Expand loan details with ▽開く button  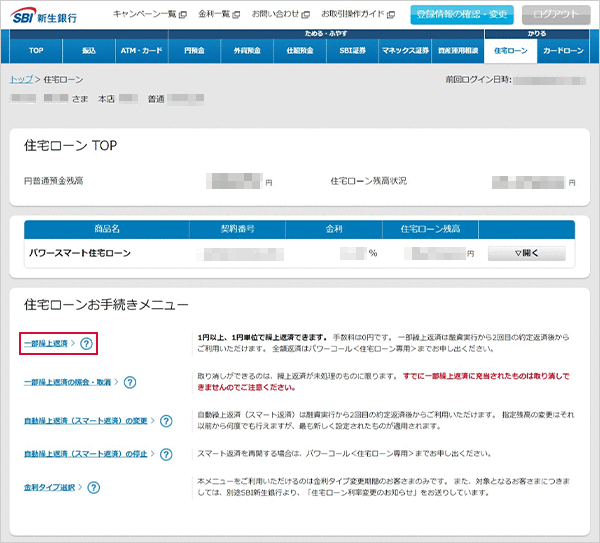[x=526, y=254]
